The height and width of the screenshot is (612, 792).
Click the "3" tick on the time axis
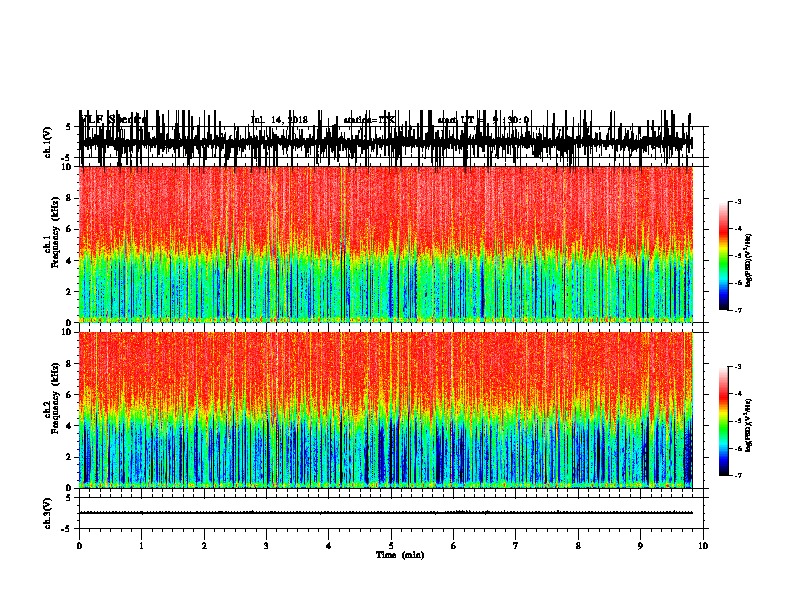point(266,546)
